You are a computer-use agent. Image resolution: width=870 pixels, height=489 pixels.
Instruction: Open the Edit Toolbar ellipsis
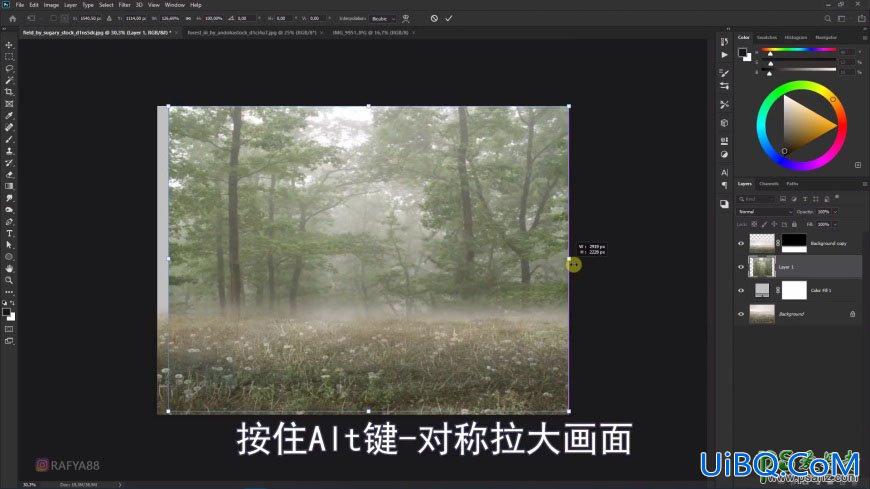click(x=9, y=292)
